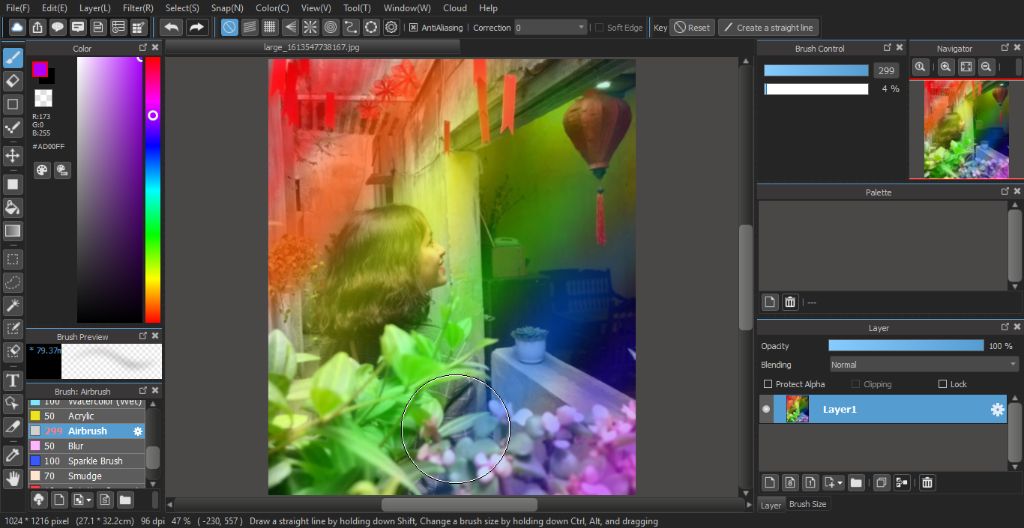Image resolution: width=1024 pixels, height=528 pixels.
Task: Click the export/share icon in toolbar
Action: pyautogui.click(x=37, y=27)
